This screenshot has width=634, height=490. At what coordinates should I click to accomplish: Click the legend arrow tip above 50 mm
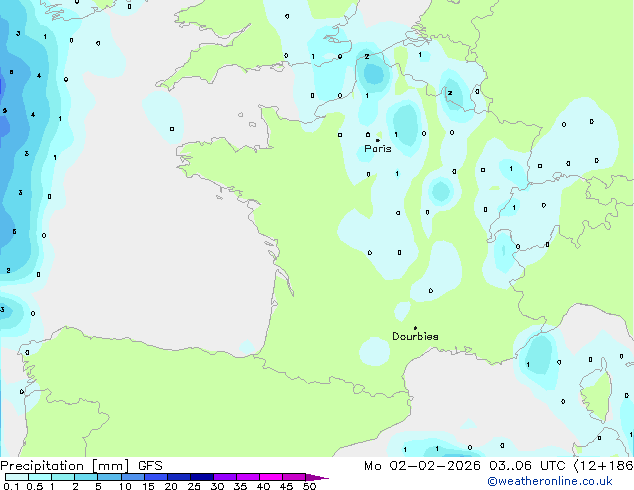[317, 477]
